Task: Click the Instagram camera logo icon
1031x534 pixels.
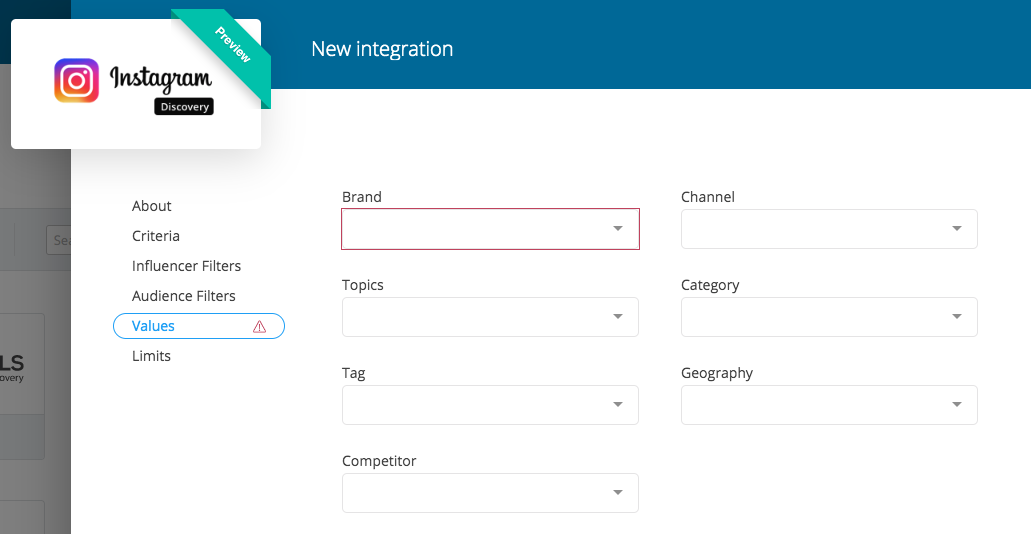Action: click(77, 81)
